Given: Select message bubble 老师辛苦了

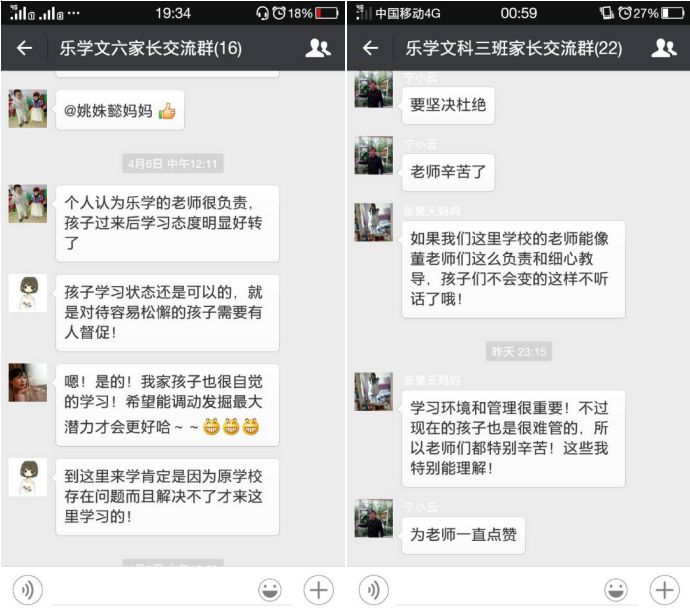Looking at the screenshot, I should (448, 172).
